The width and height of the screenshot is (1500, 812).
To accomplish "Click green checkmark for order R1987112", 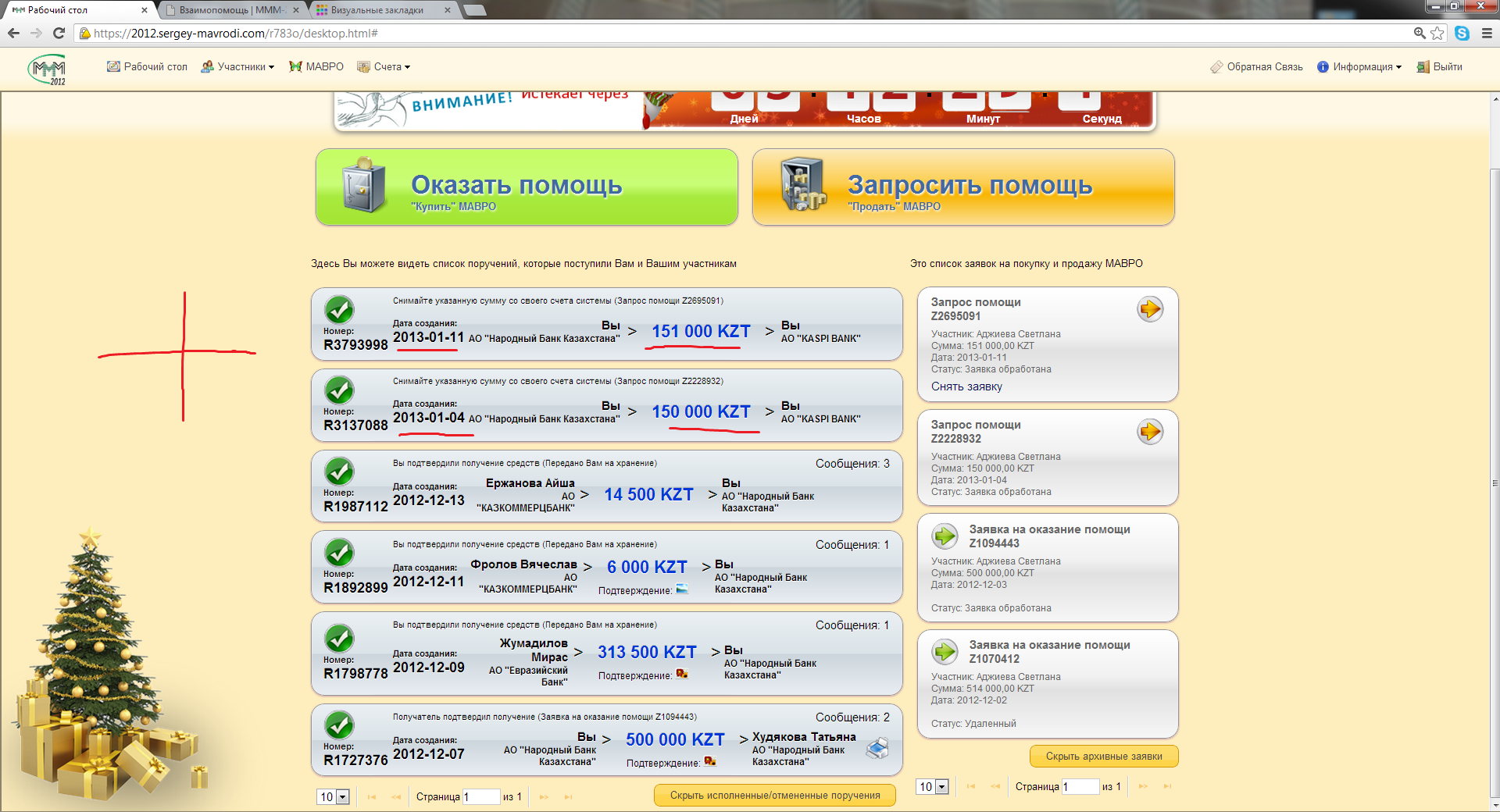I will (x=339, y=472).
